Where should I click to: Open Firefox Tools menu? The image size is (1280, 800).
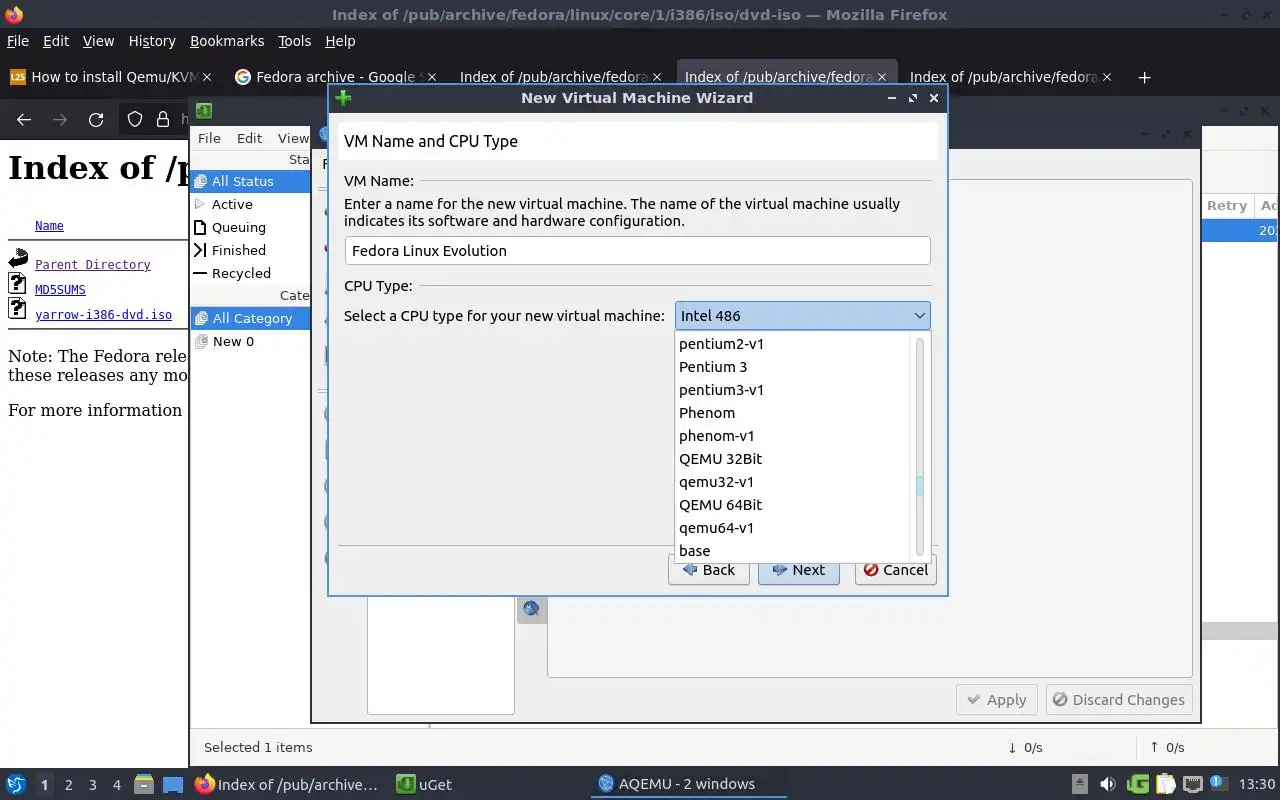point(294,41)
